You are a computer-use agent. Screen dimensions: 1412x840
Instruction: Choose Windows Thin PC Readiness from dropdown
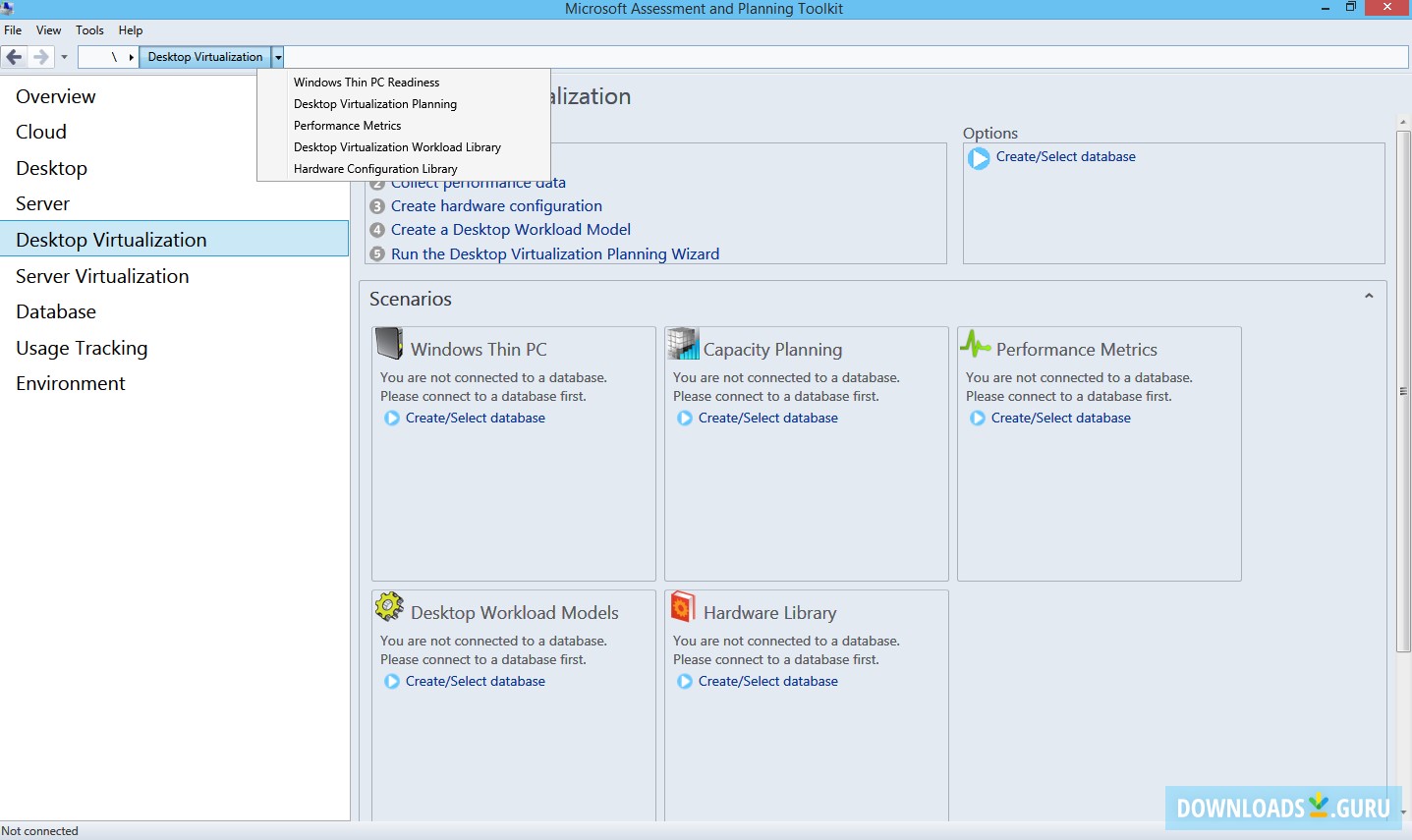[x=367, y=83]
